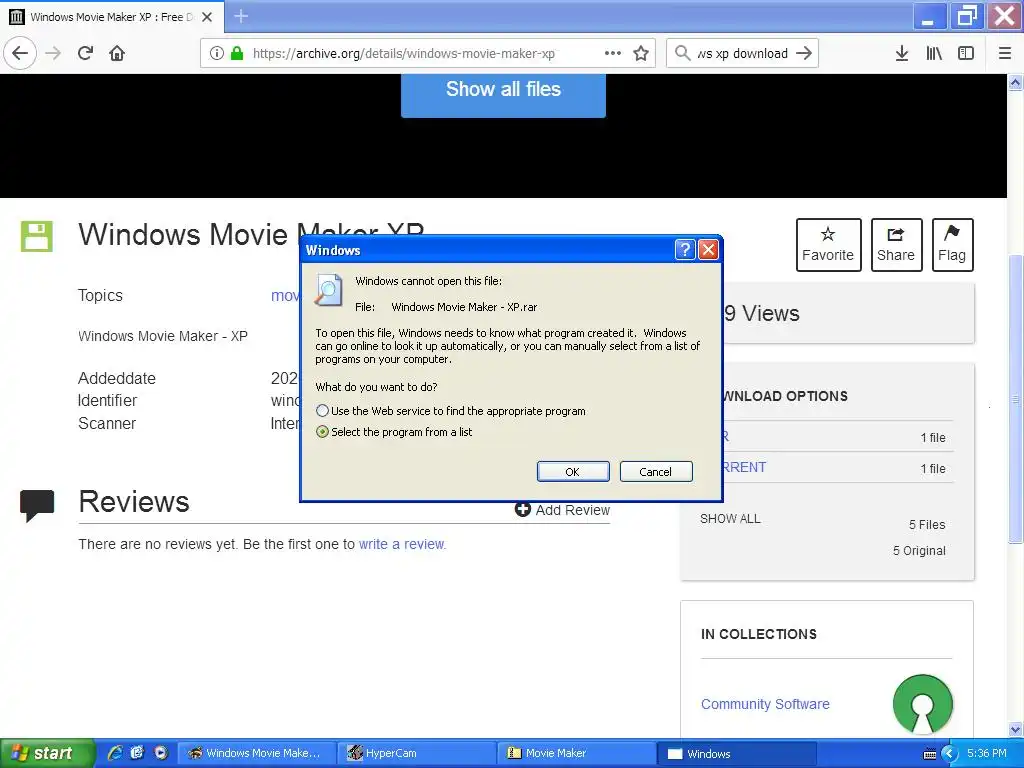This screenshot has width=1024, height=768.
Task: Click the TORRENT download option
Action: tap(744, 468)
